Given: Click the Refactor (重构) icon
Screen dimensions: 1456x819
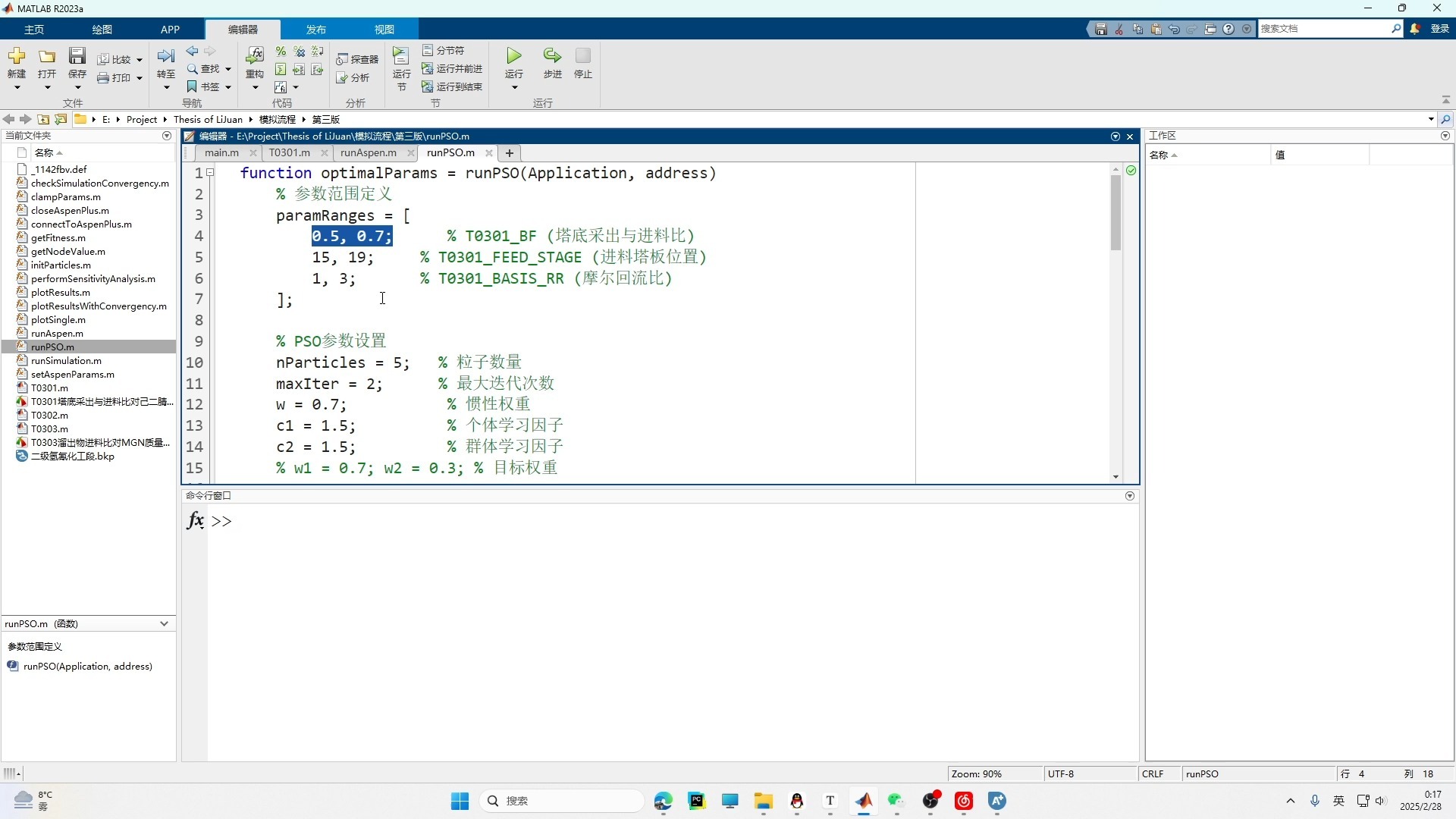Looking at the screenshot, I should (255, 56).
